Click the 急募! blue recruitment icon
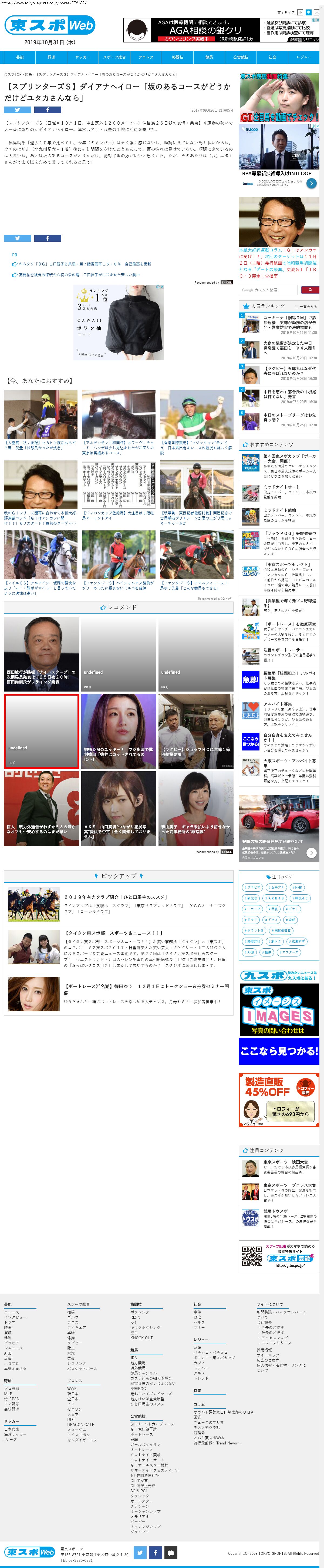 tap(251, 679)
